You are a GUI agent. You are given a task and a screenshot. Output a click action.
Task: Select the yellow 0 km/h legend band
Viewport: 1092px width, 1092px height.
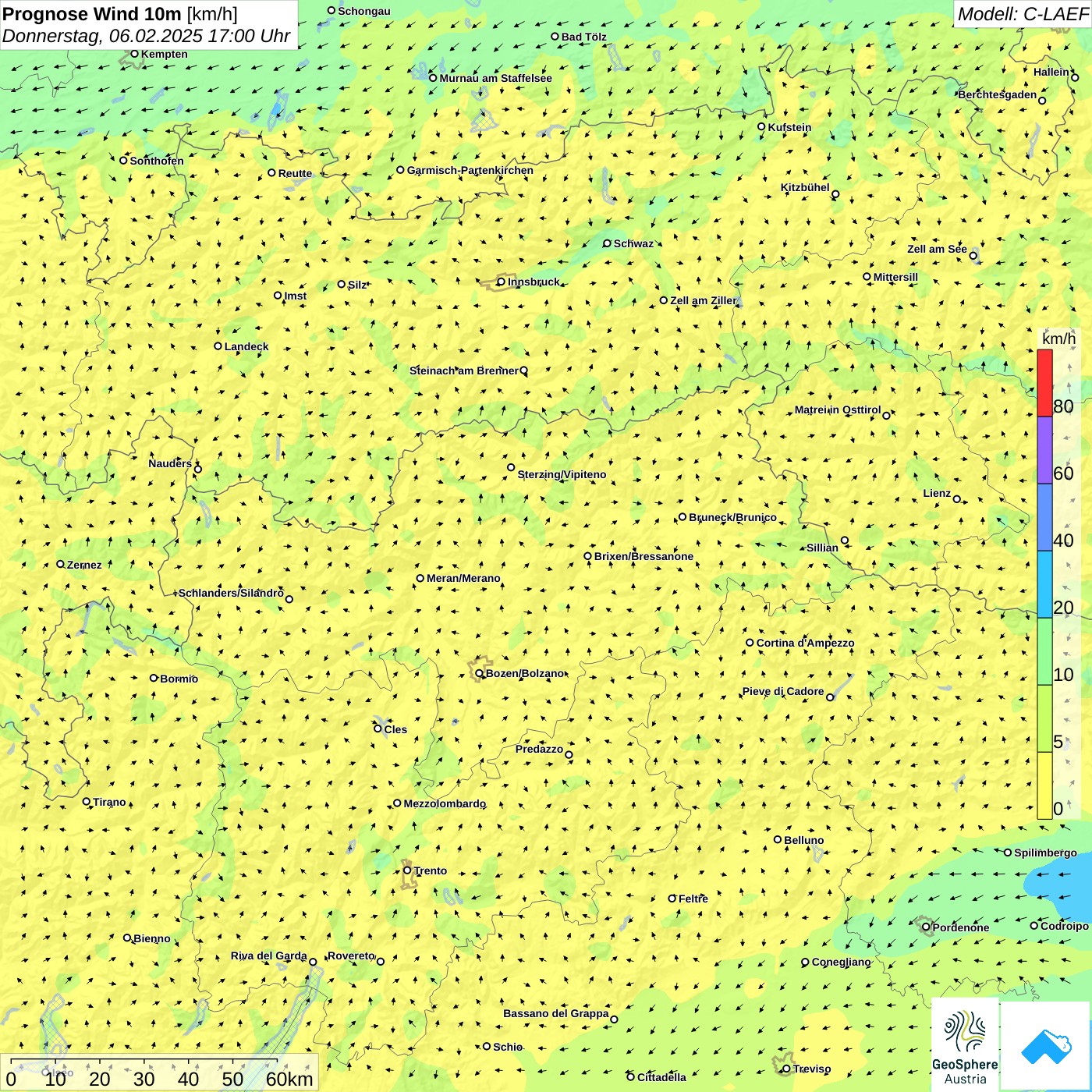tap(1044, 785)
